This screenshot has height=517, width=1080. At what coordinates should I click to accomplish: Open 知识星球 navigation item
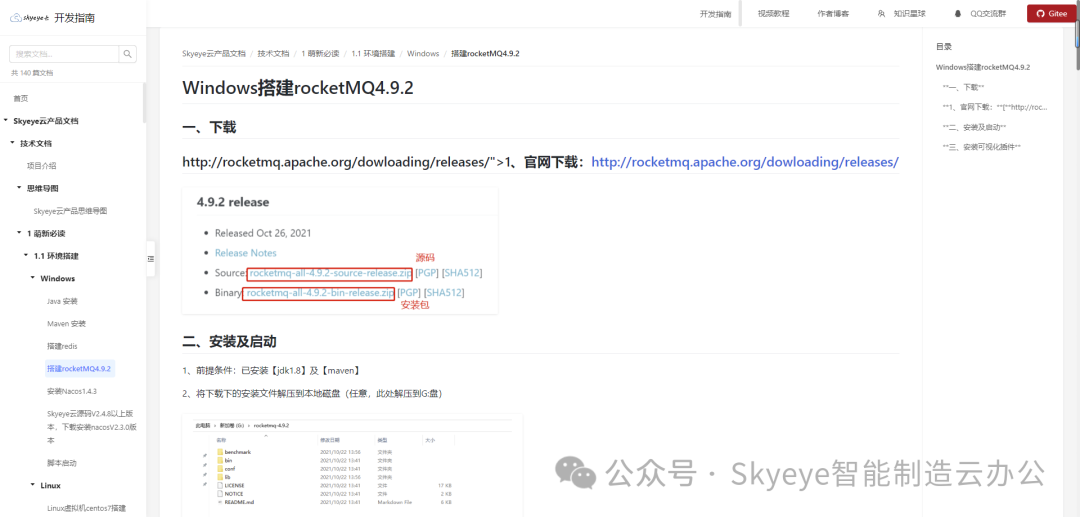click(x=909, y=14)
